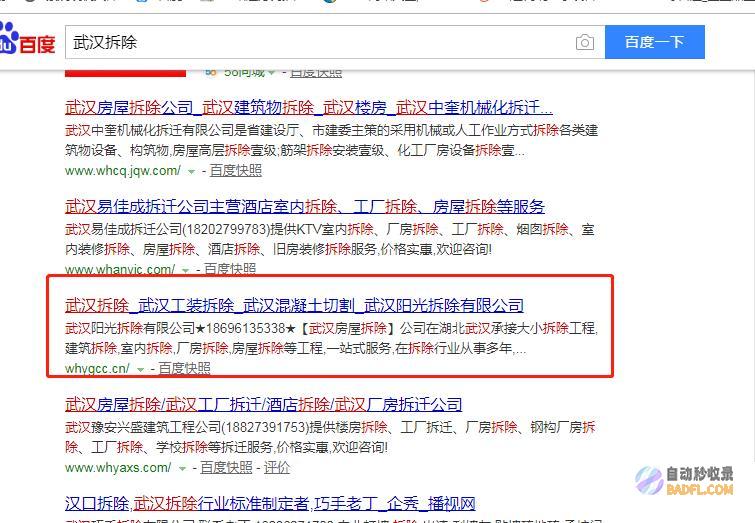Viewport: 755px width, 523px height.
Task: Open result 武汉拆除_武汉工装拆除_武汉混凝土切割
Action: click(x=294, y=305)
